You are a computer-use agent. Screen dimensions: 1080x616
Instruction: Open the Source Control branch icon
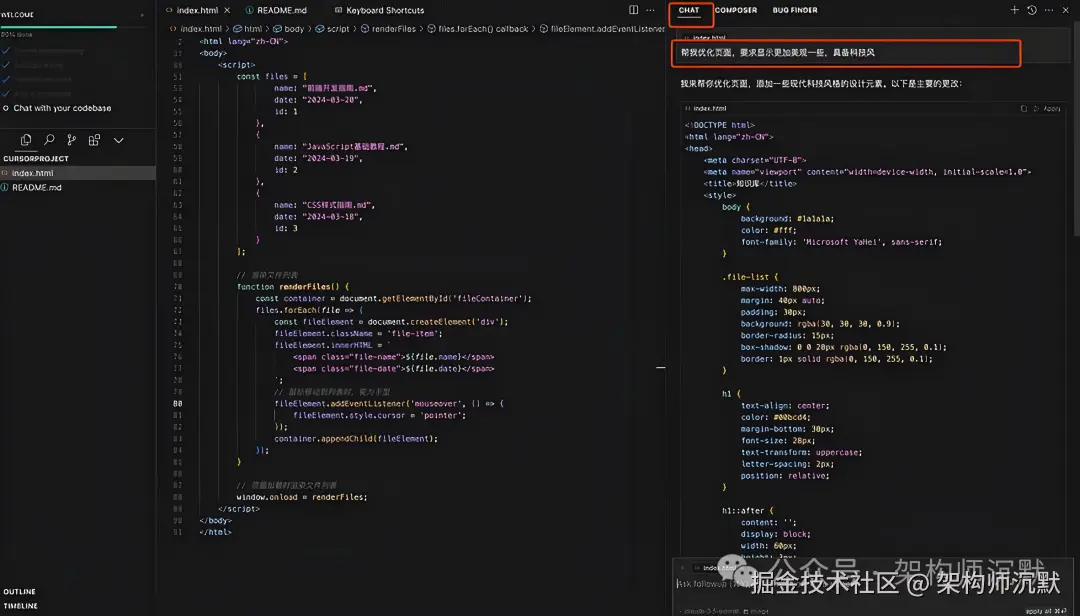(72, 140)
